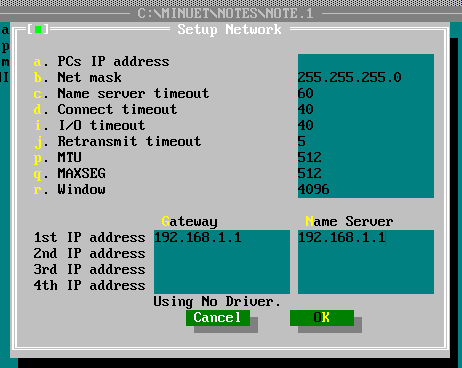Change the Window value 4096
Screen dimensions: 462x368
point(366,190)
